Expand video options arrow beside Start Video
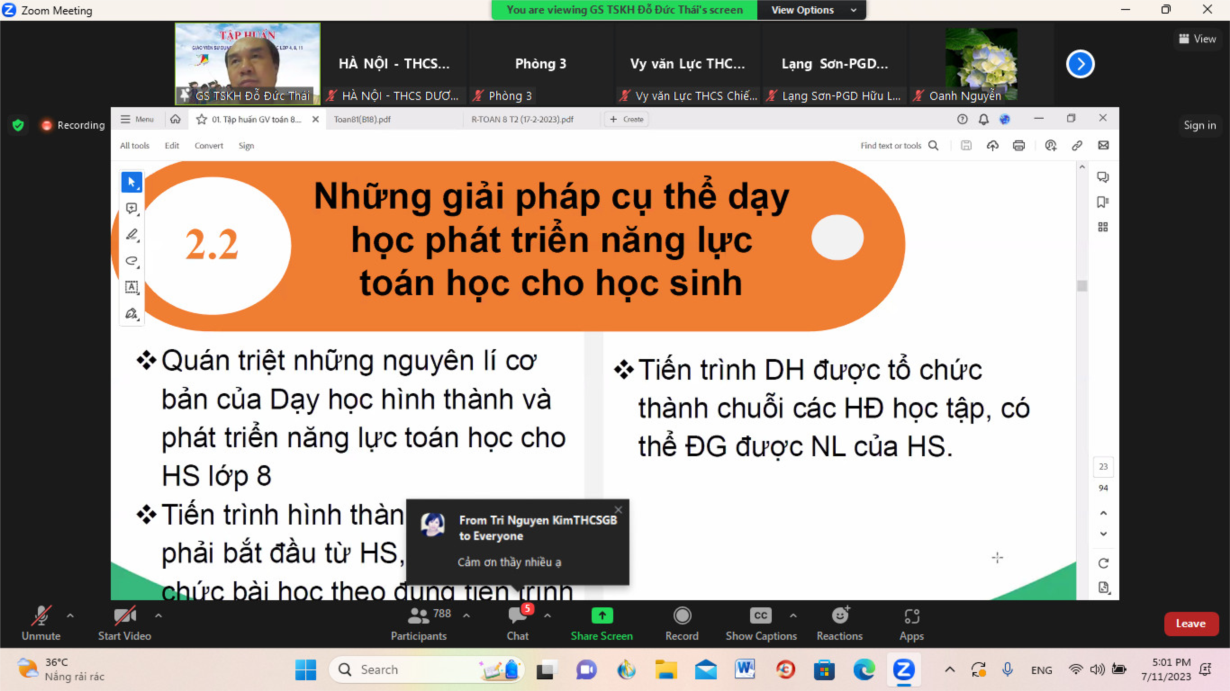This screenshot has width=1230, height=691. click(x=158, y=616)
